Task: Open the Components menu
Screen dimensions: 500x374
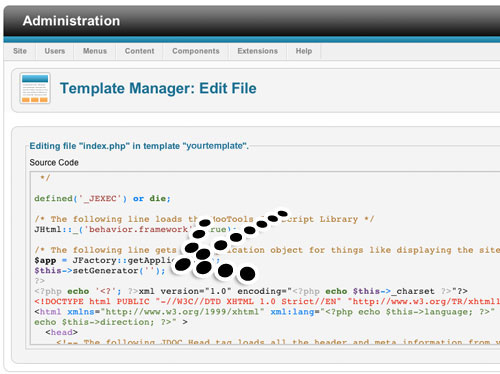Action: coord(196,51)
